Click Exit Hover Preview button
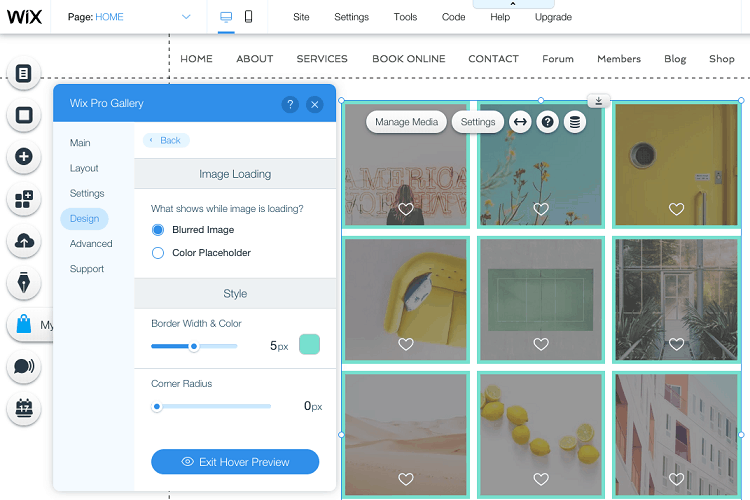750x500 pixels. click(235, 462)
